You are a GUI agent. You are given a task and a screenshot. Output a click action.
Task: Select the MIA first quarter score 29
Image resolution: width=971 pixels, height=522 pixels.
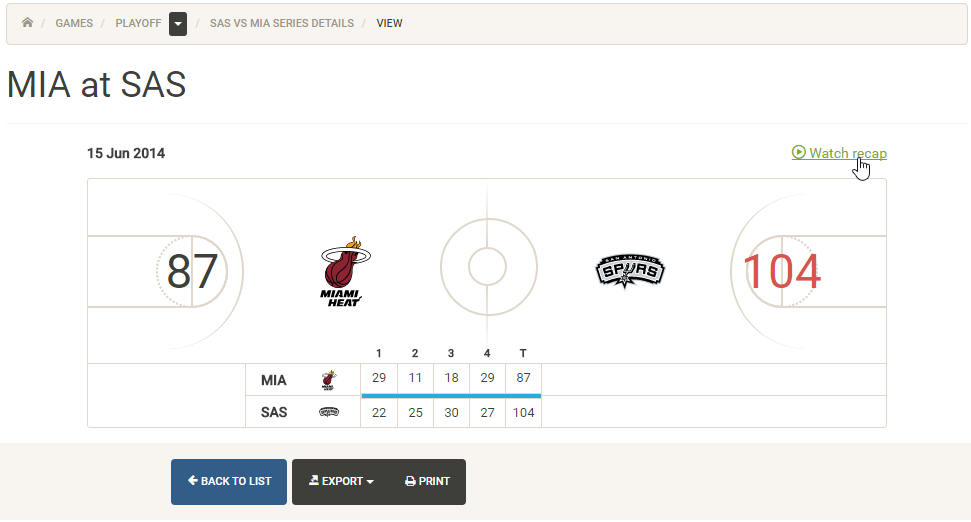379,380
